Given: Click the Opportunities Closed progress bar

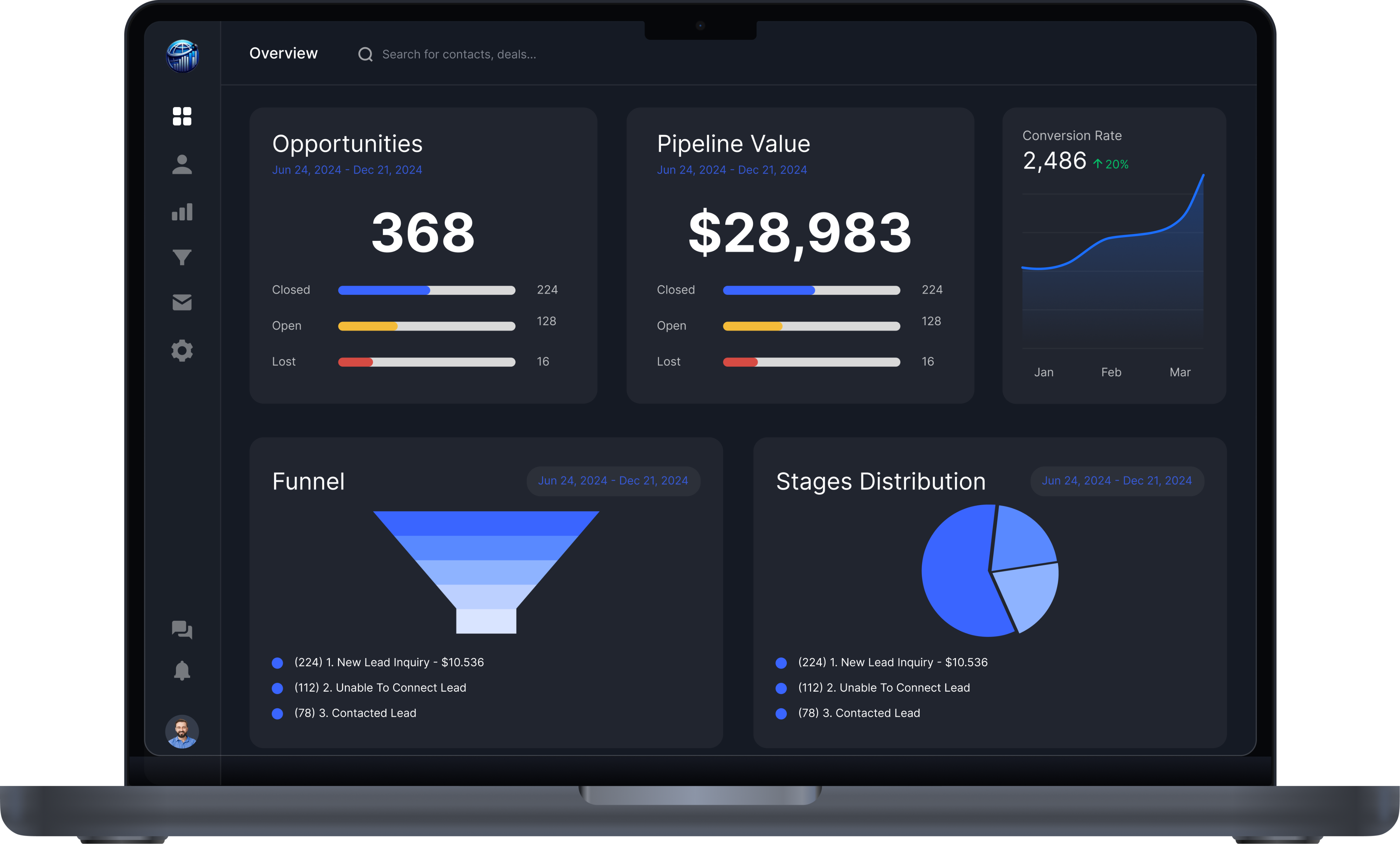Looking at the screenshot, I should tap(426, 290).
